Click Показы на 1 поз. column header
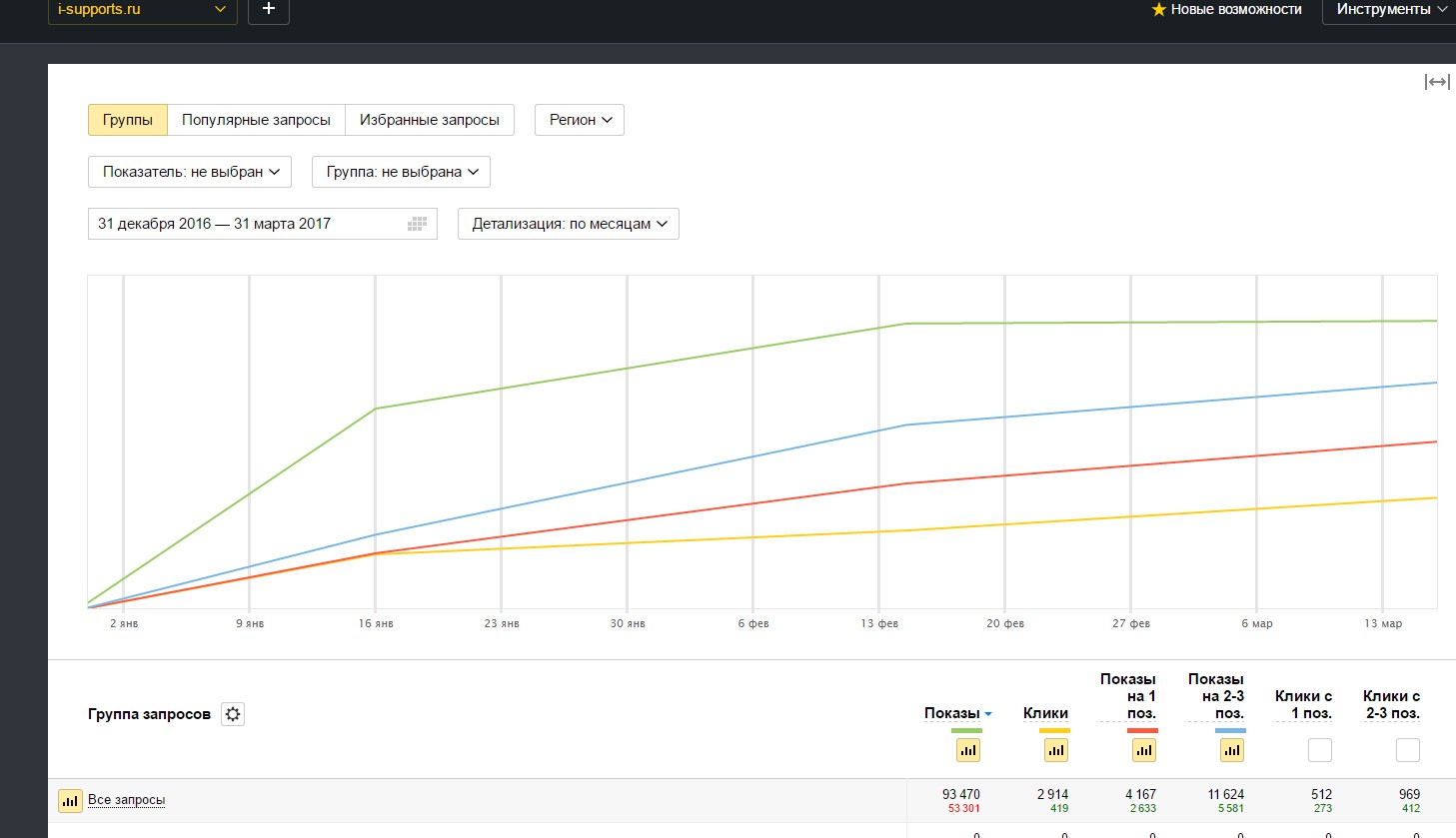1456x838 pixels. [x=1127, y=696]
